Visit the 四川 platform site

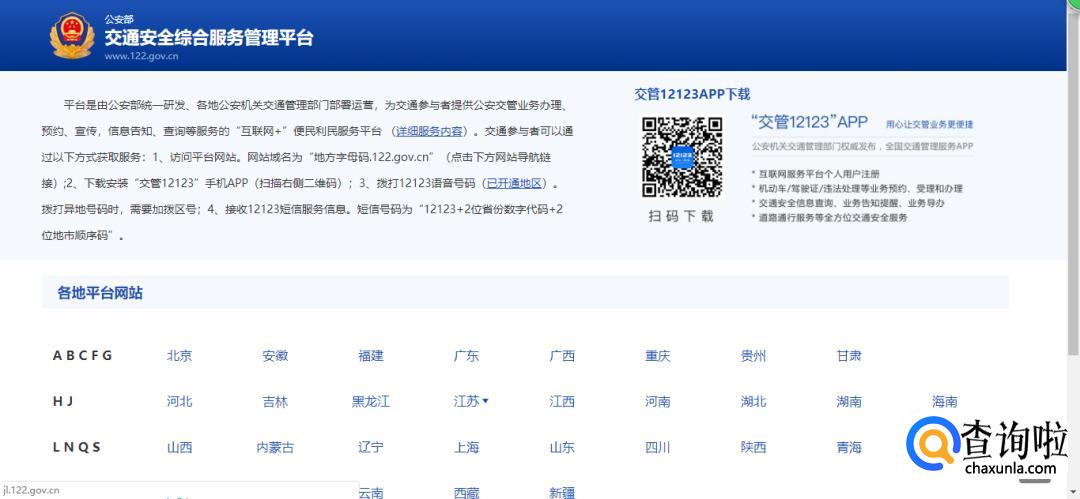point(658,447)
